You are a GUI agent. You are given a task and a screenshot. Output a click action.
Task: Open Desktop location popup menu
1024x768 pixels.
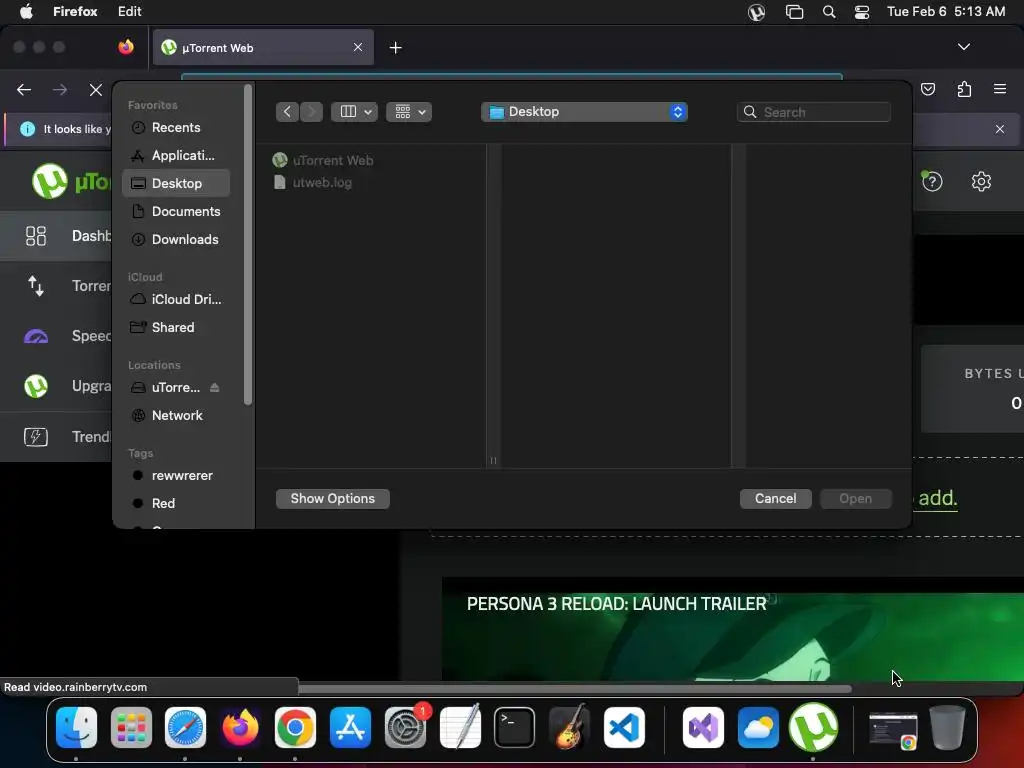point(584,112)
